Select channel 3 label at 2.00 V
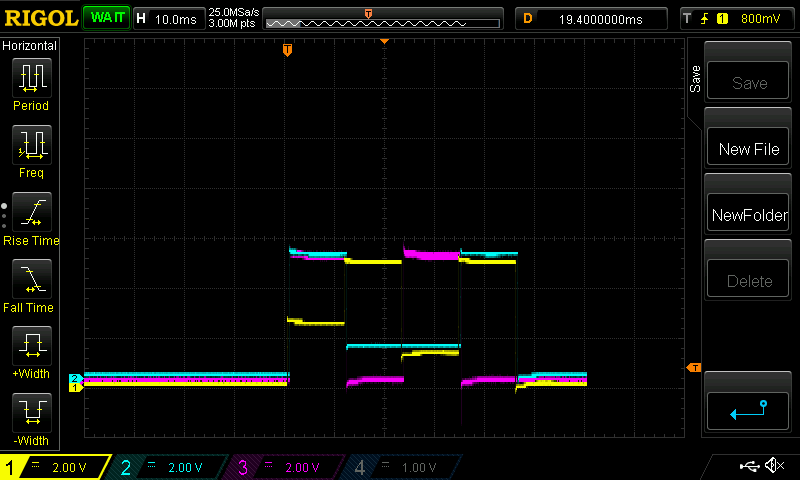This screenshot has height=480, width=800. [x=286, y=467]
